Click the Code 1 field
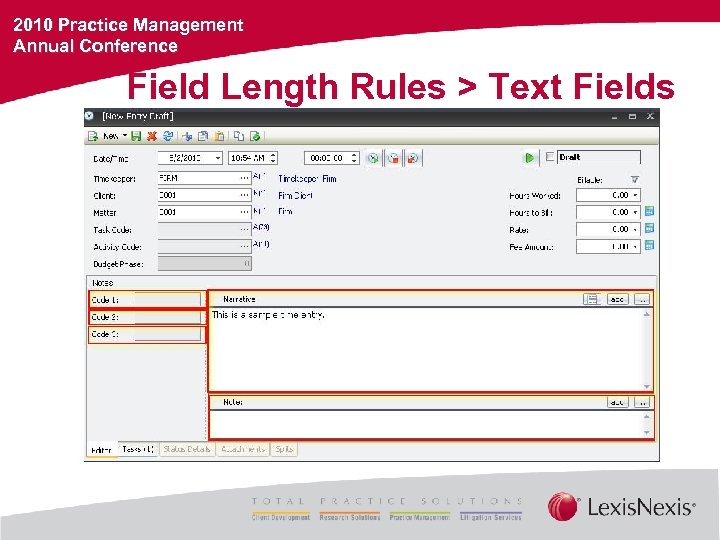 (167, 299)
